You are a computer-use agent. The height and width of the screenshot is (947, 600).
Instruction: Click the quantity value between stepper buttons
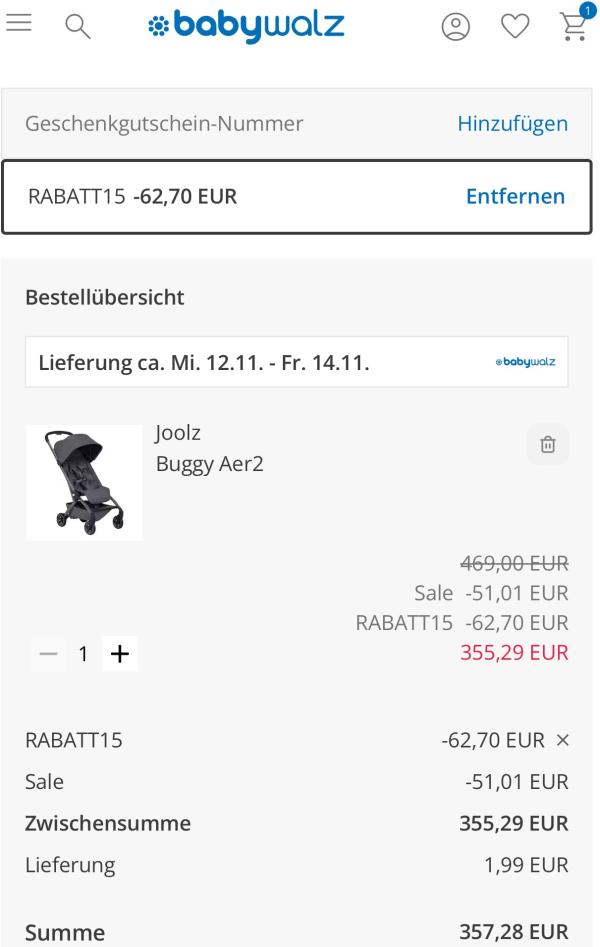point(84,654)
